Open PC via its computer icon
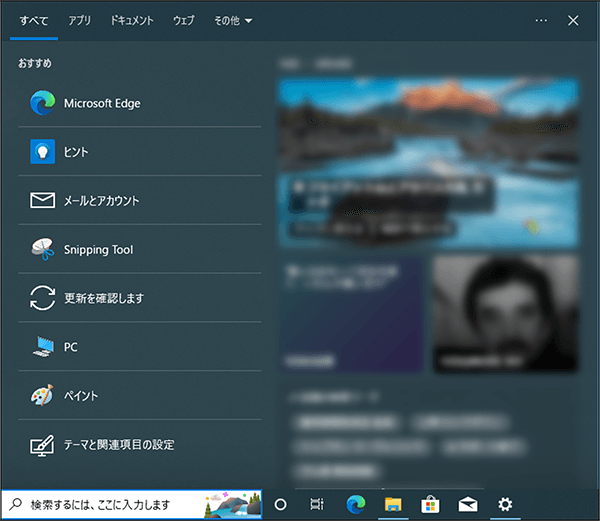Image resolution: width=600 pixels, height=521 pixels. pyautogui.click(x=42, y=347)
